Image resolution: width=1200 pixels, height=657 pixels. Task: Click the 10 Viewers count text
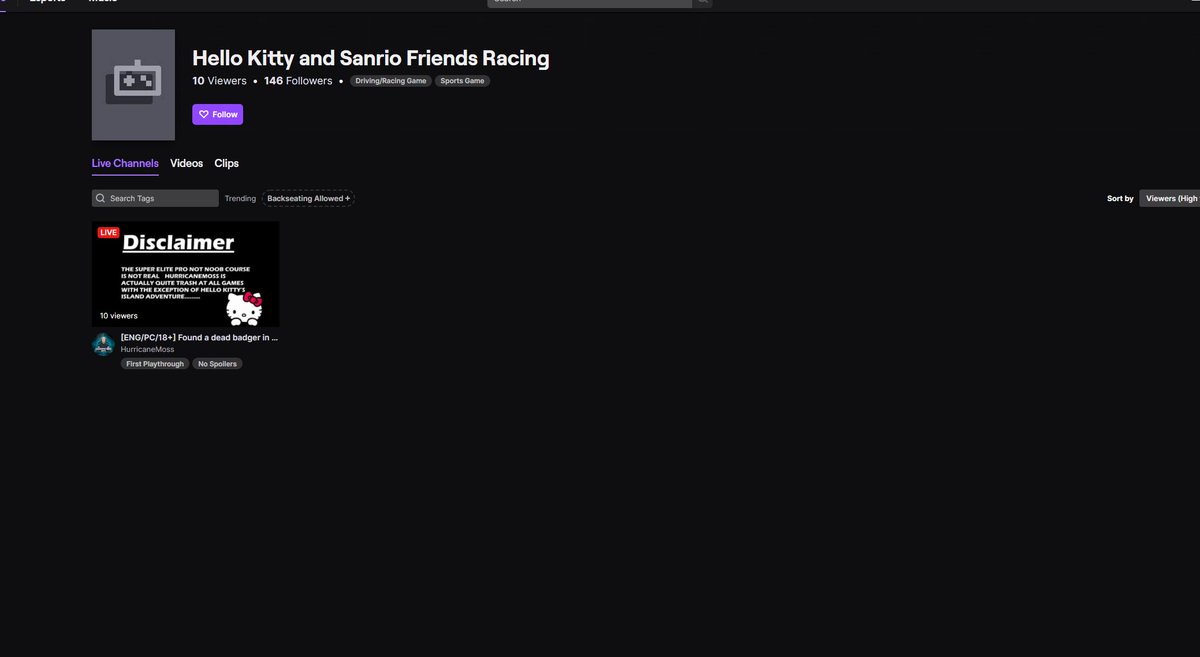tap(219, 81)
